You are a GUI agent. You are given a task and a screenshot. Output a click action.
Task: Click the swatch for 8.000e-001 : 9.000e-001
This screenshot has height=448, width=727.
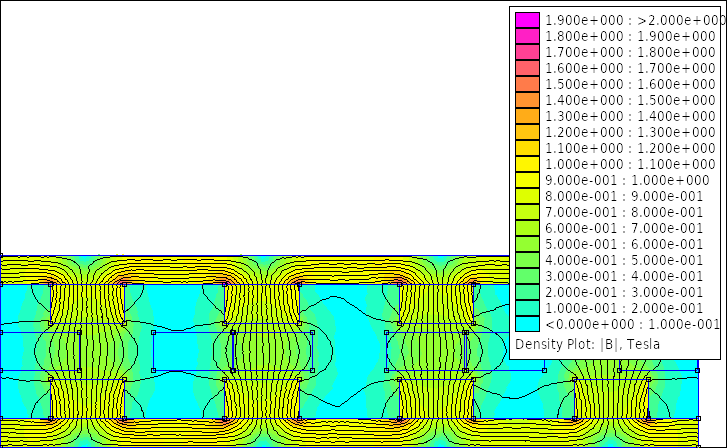527,196
